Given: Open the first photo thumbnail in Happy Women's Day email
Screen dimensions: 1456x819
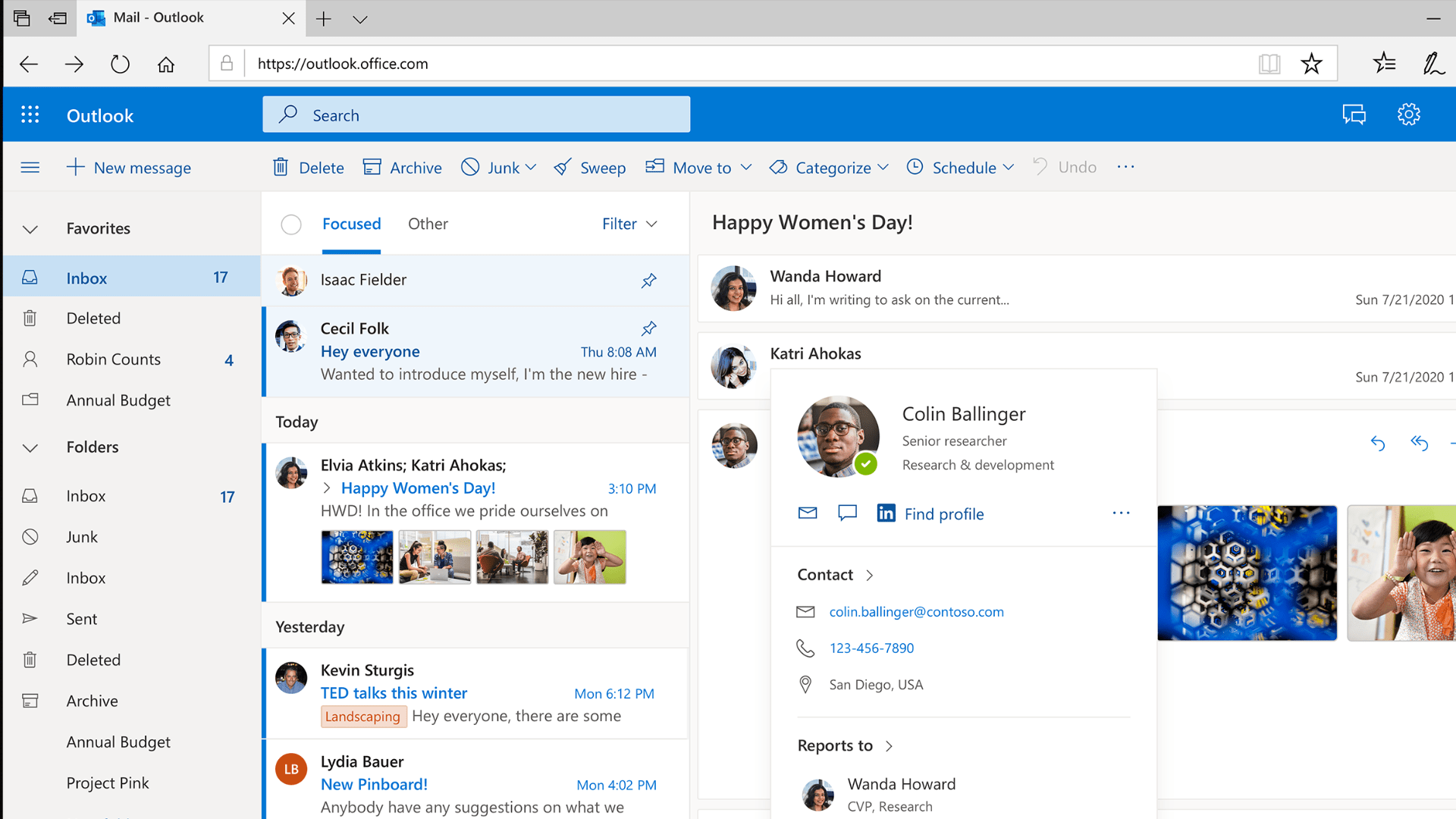Looking at the screenshot, I should coord(357,557).
